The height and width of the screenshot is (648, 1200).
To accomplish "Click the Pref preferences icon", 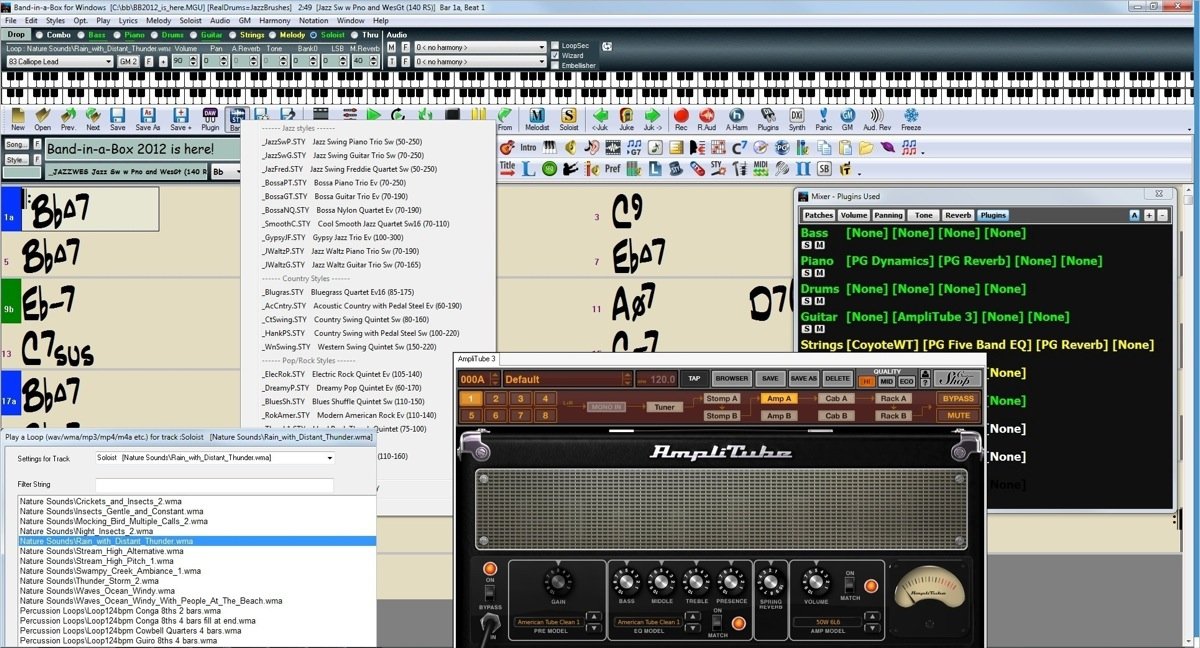I will (613, 168).
